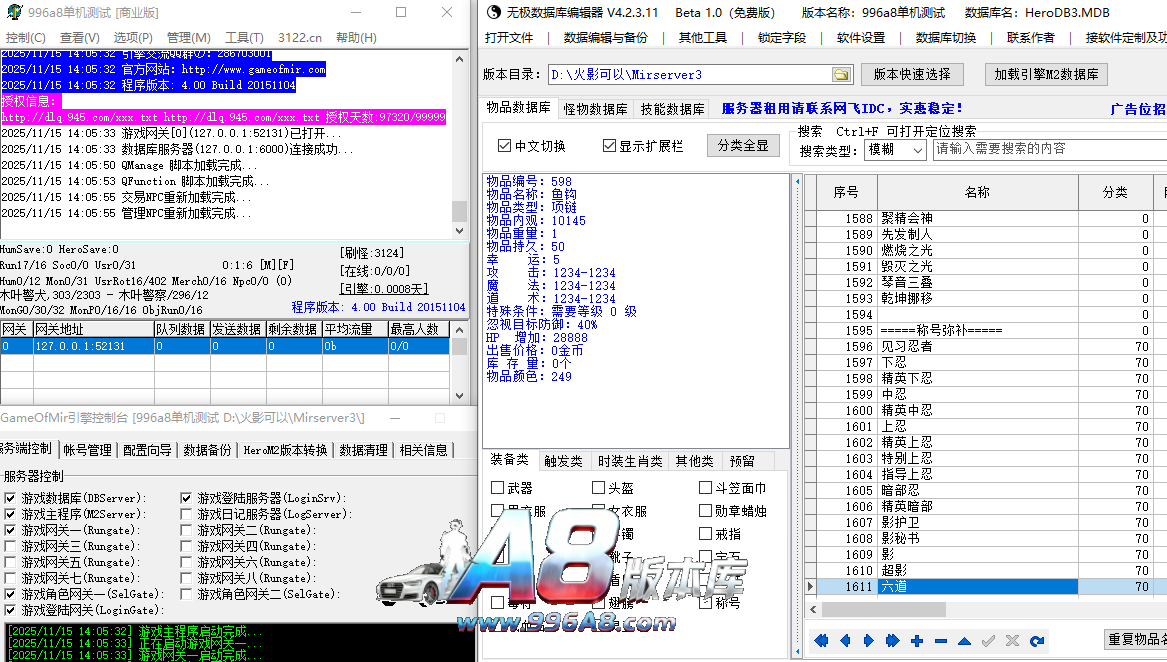Image resolution: width=1167 pixels, height=662 pixels.
Task: Uncheck the 显示扩展栏 checkbox
Action: [609, 146]
